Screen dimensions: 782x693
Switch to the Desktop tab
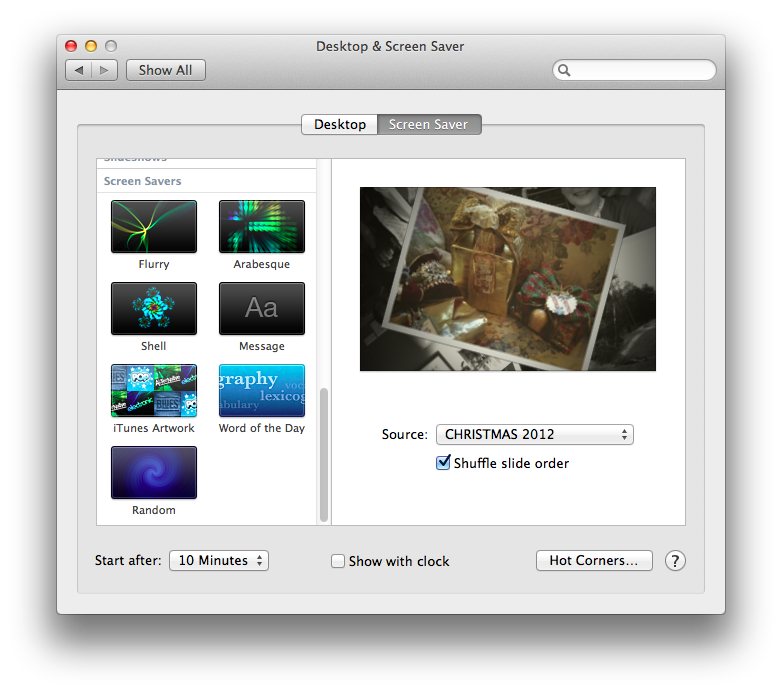click(340, 124)
